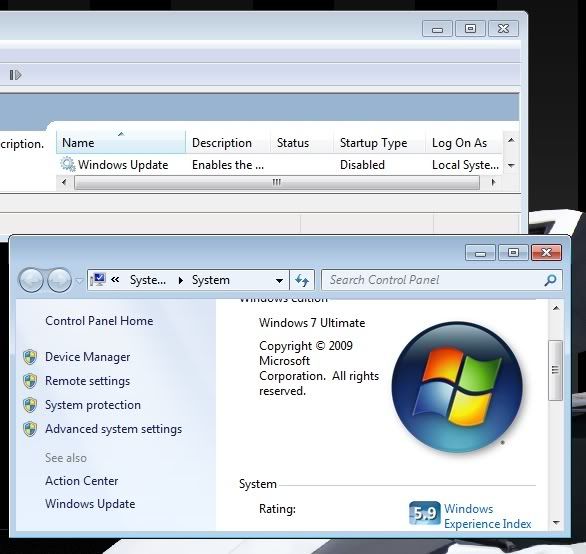The image size is (586, 554).
Task: Click the Windows 7 Ultimate edition text
Action: [x=312, y=323]
